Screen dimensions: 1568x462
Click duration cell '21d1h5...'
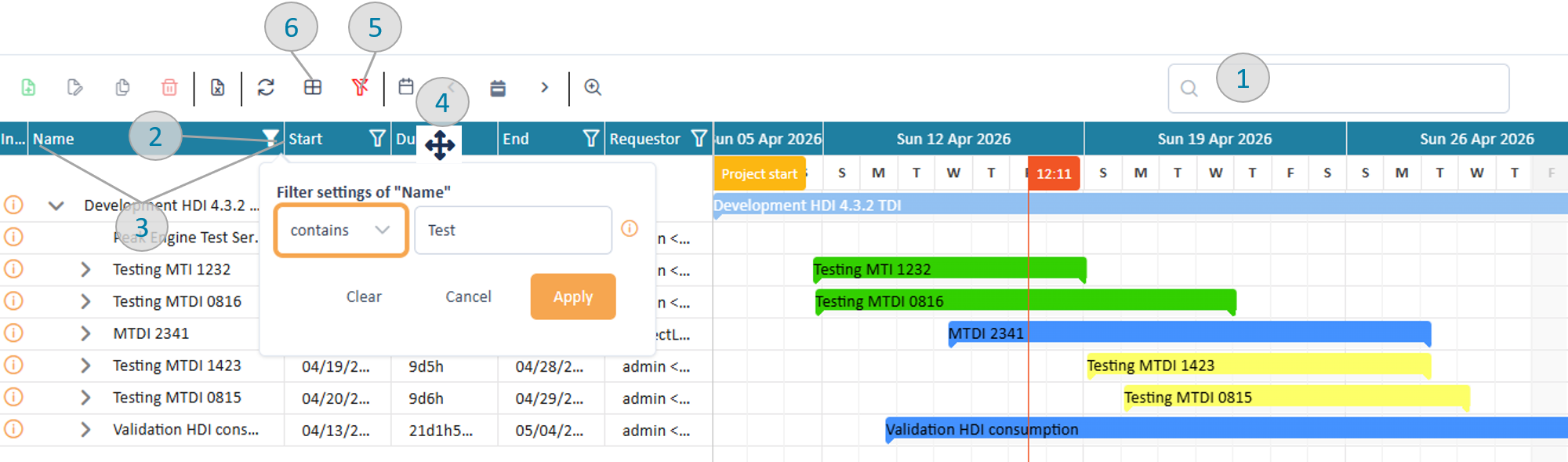[441, 431]
